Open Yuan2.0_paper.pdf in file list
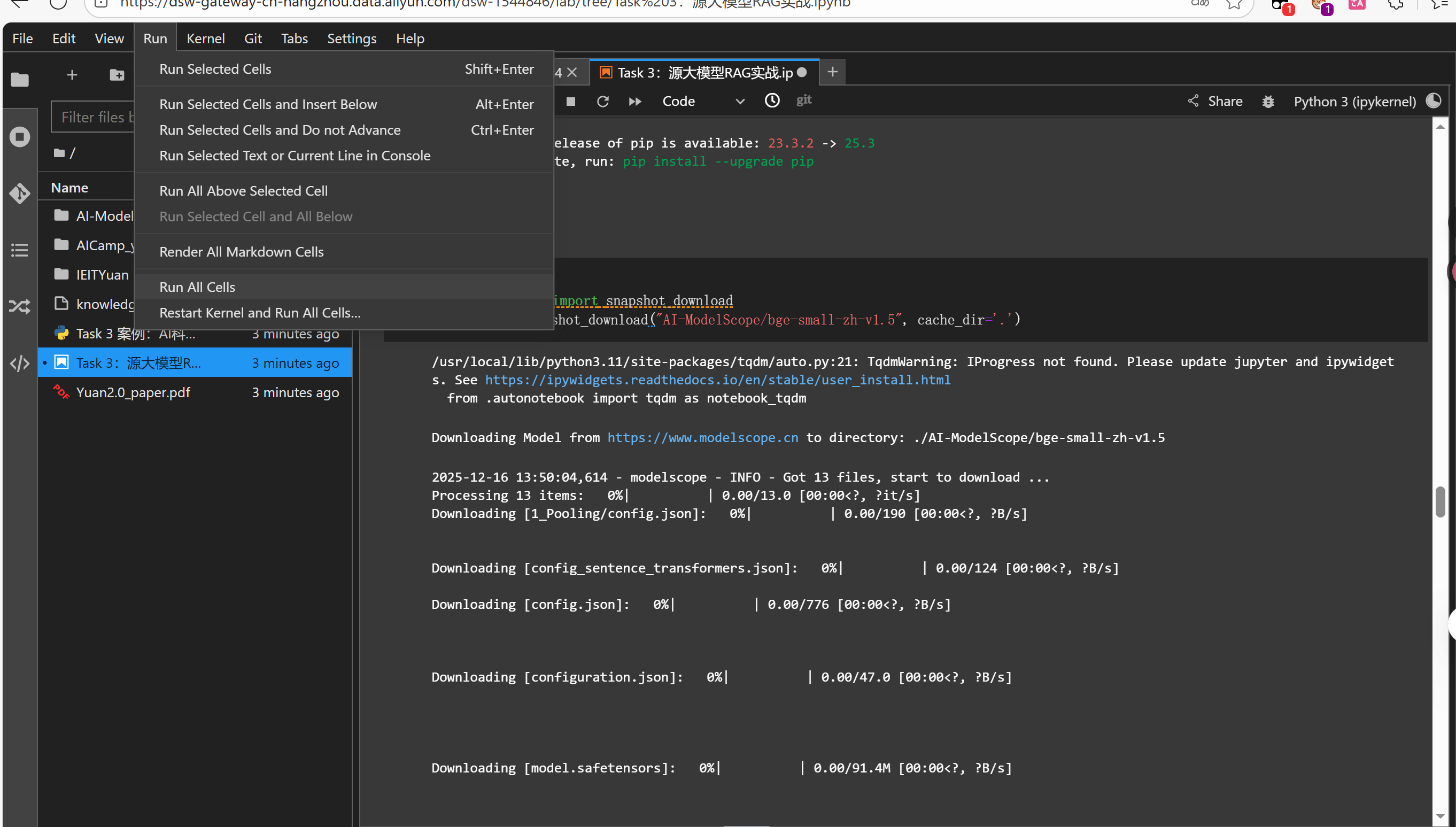The height and width of the screenshot is (827, 1456). click(x=133, y=392)
